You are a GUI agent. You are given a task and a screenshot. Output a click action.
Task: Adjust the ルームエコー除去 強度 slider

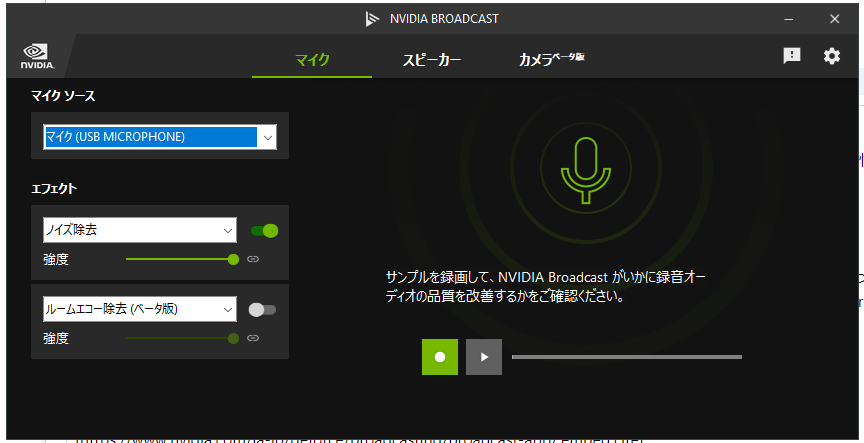point(182,338)
